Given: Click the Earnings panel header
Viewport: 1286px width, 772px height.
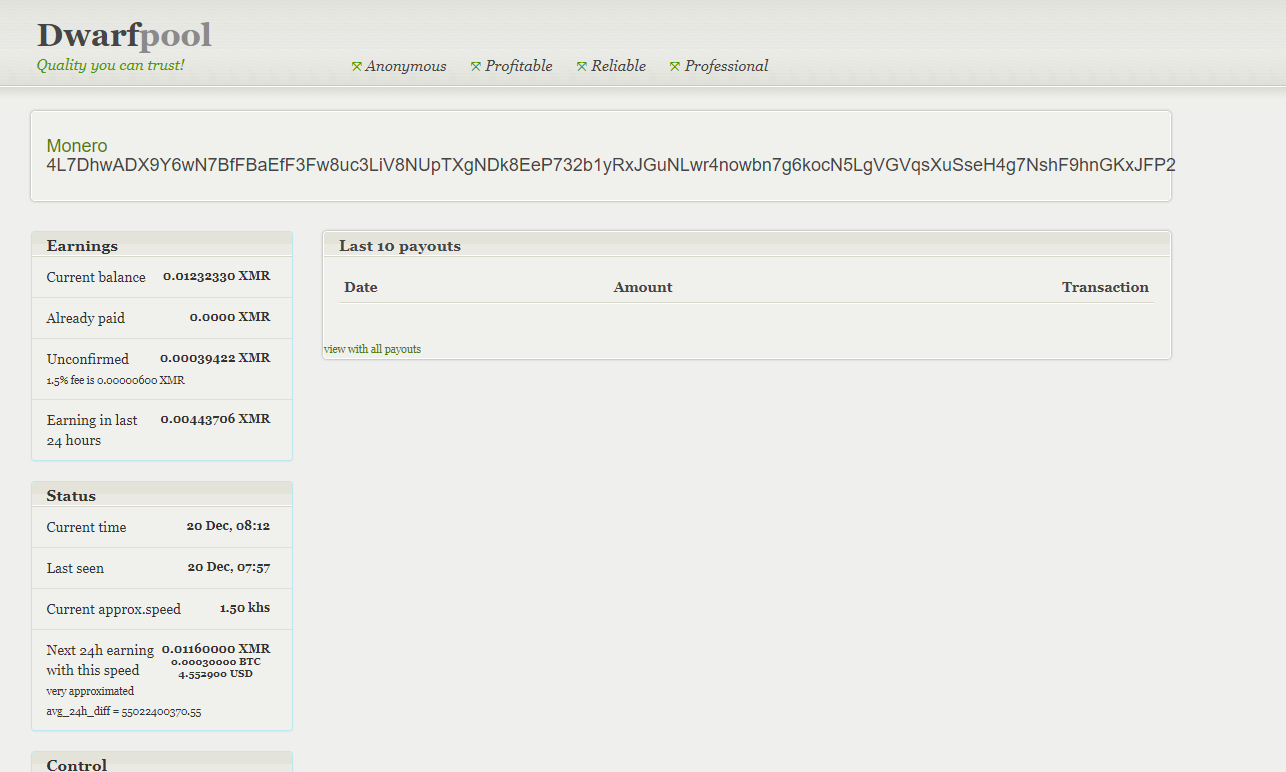Looking at the screenshot, I should click(82, 246).
